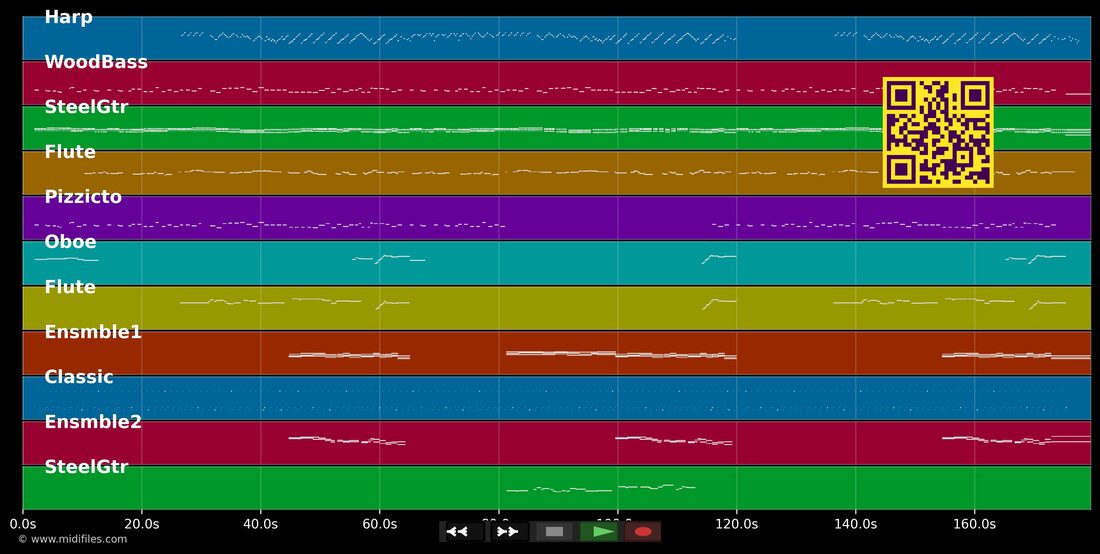The image size is (1100, 554).
Task: Select the SteelGtr label on the bottom track
Action: pyautogui.click(x=86, y=466)
